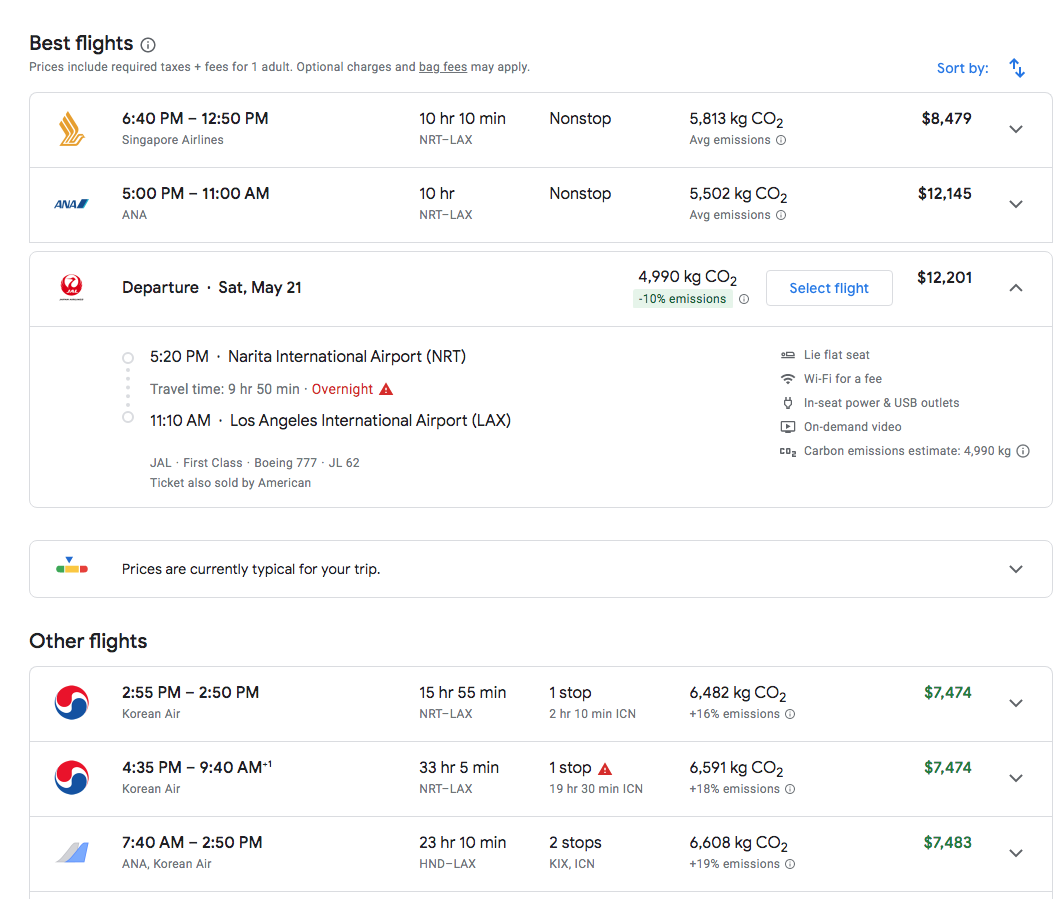Open the bag fees link
This screenshot has width=1058, height=899.
pos(442,67)
